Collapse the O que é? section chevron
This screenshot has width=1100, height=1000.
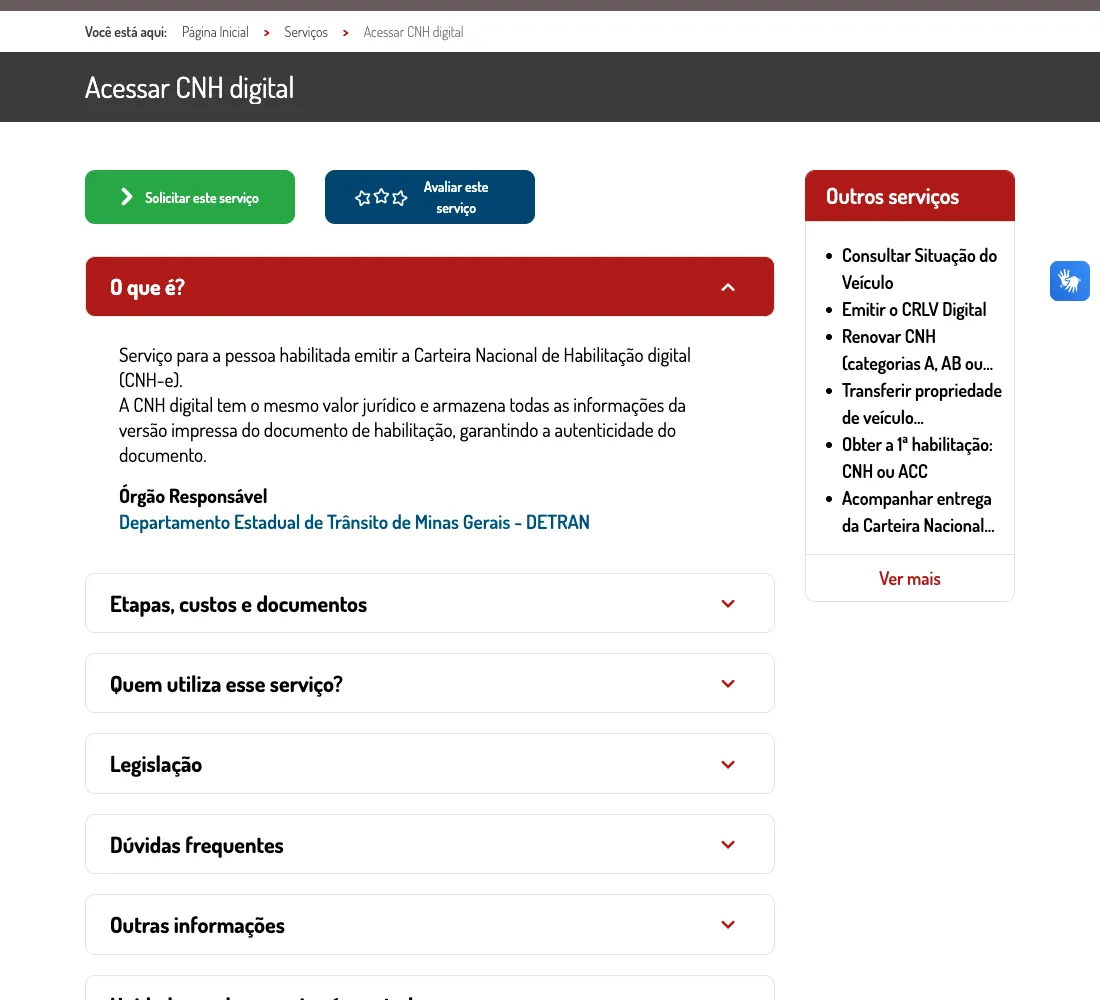point(728,287)
